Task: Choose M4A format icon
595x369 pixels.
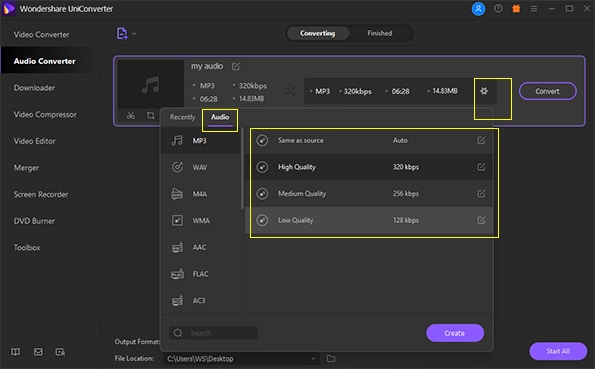Action: click(x=177, y=194)
